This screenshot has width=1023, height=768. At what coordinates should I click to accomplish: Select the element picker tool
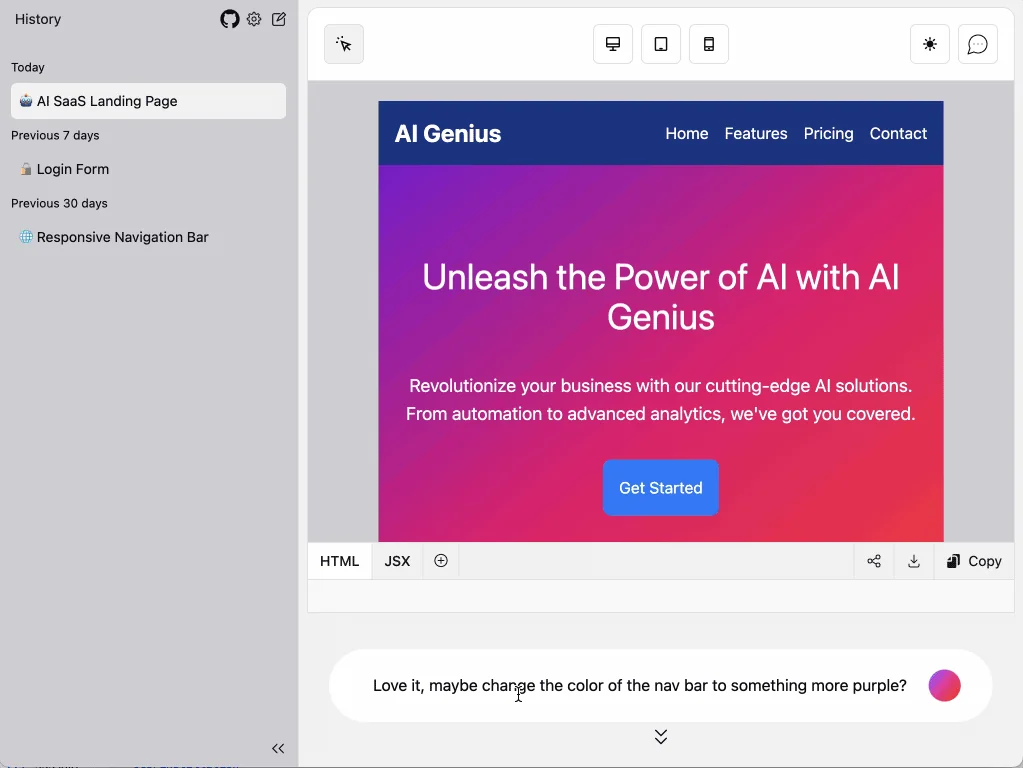[343, 44]
